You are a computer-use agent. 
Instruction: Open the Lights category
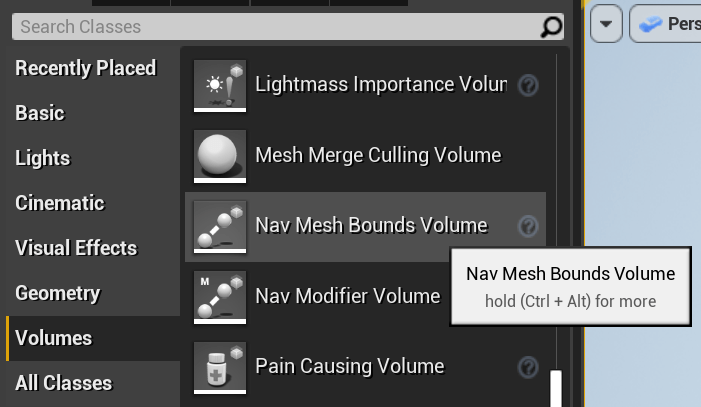click(x=42, y=158)
